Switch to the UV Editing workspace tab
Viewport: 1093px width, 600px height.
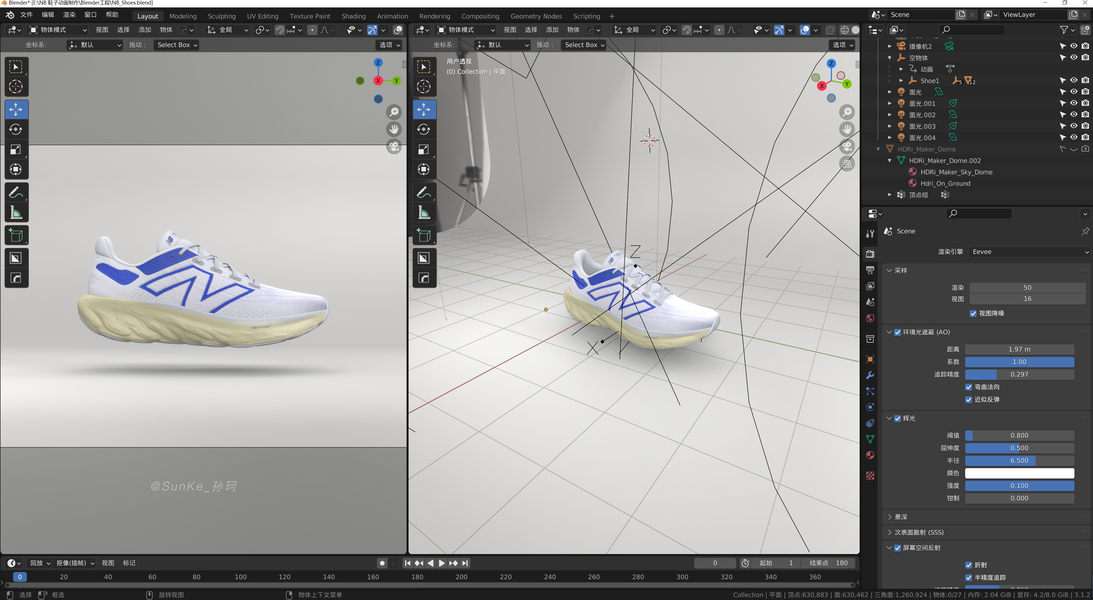click(x=262, y=16)
